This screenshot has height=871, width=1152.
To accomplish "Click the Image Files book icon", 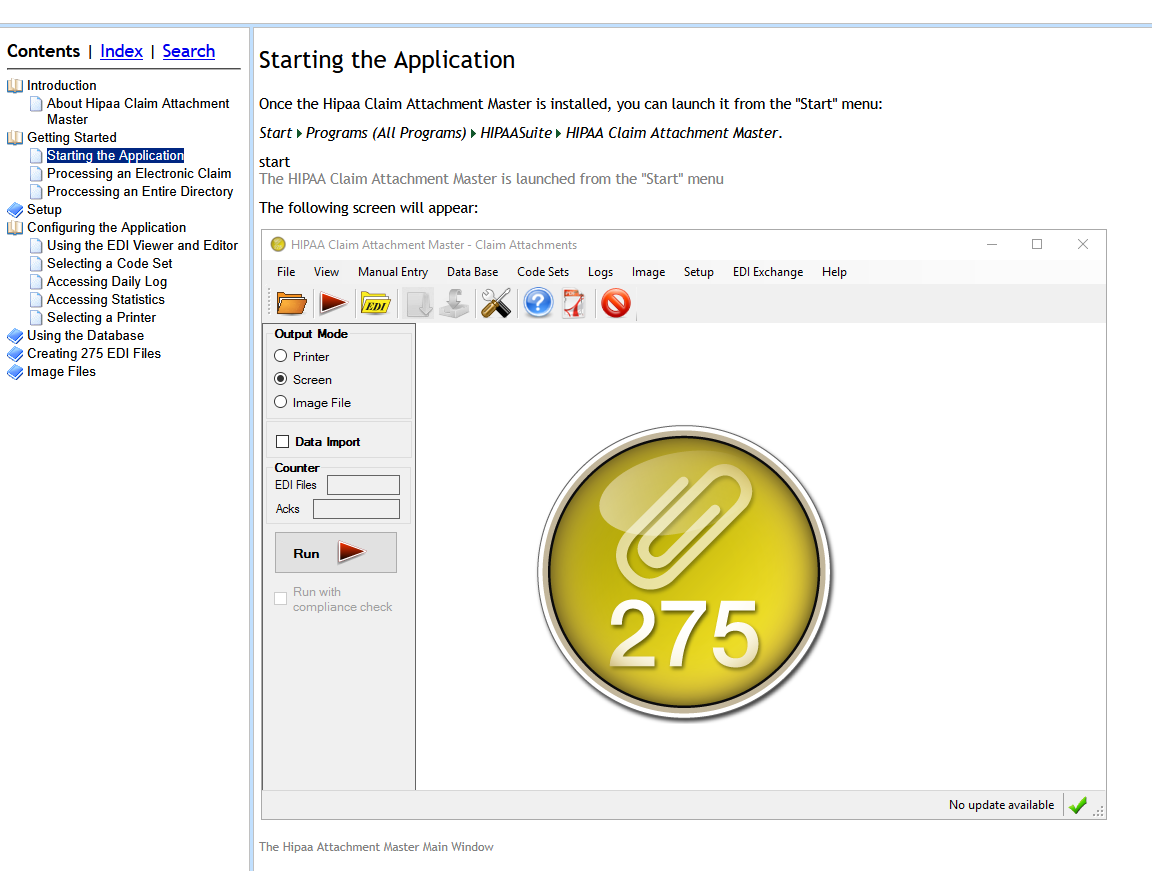I will [15, 372].
